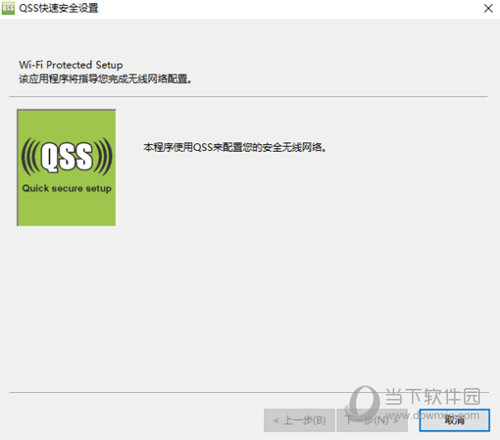
Task: Click the green QSS Quick secure setup logo
Action: (66, 168)
